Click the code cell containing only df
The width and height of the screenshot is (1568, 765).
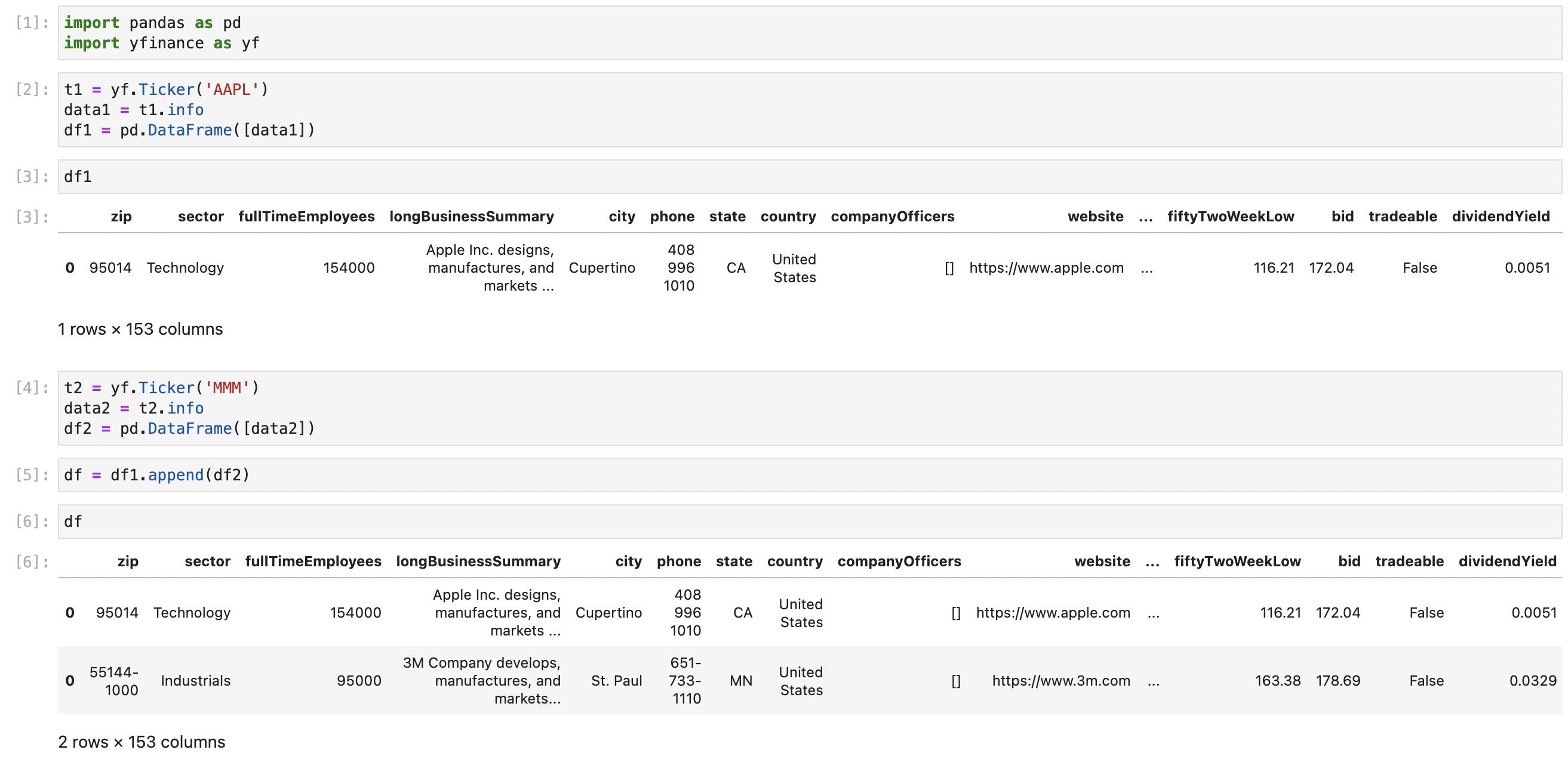pos(810,521)
